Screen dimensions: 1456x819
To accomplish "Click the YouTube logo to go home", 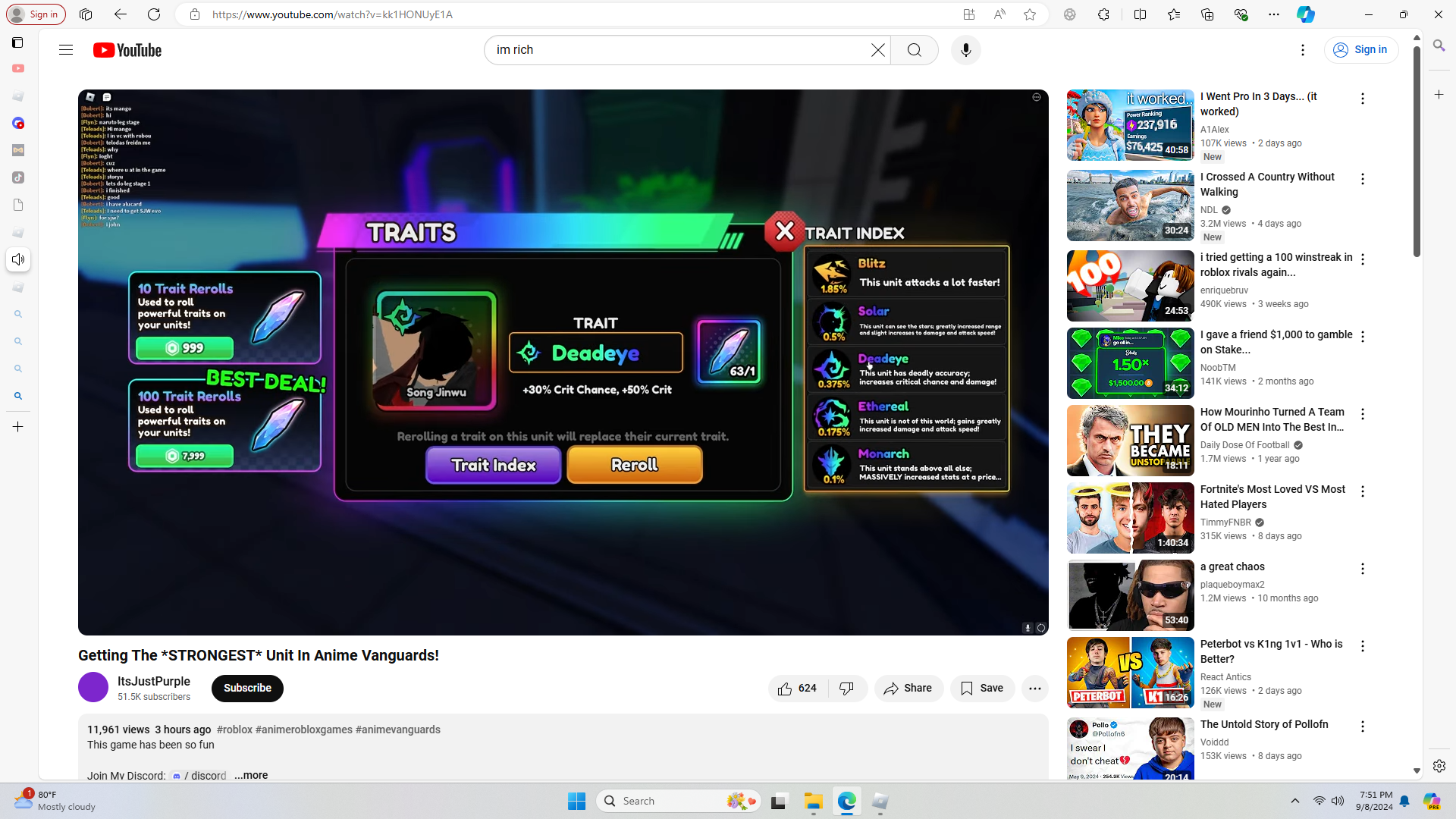I will (x=127, y=50).
